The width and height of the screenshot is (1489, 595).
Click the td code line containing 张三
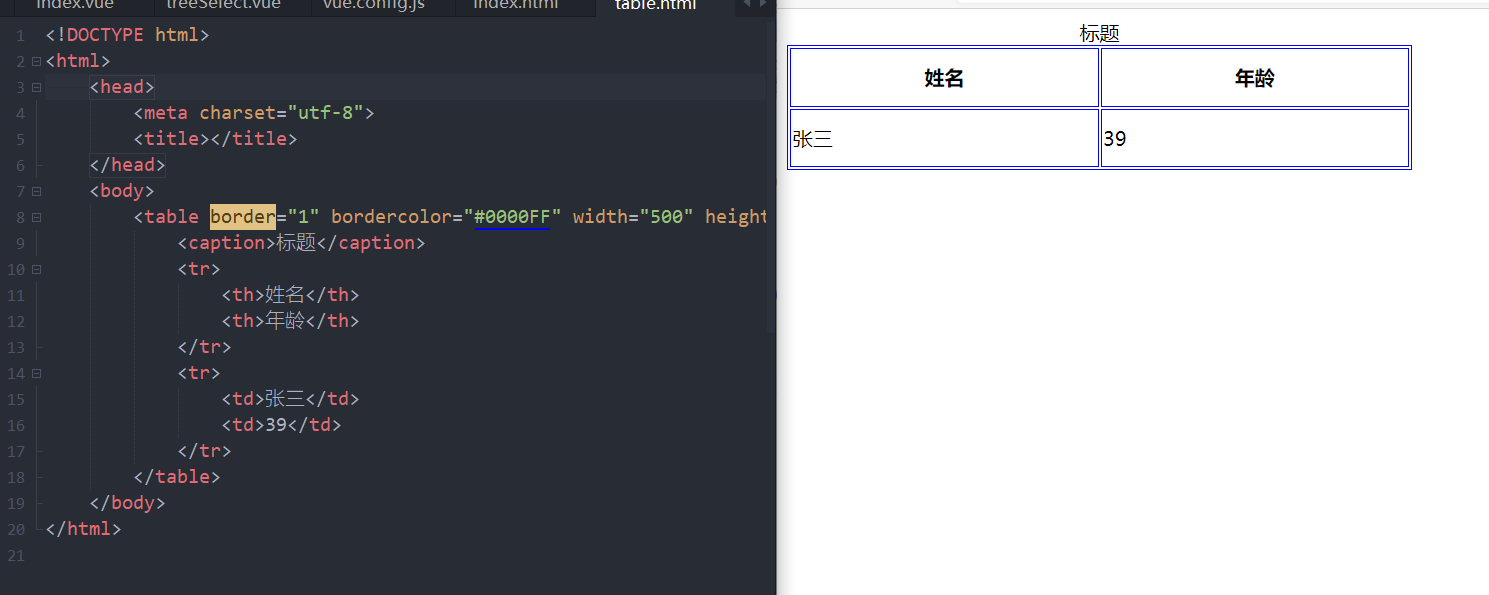(x=290, y=399)
